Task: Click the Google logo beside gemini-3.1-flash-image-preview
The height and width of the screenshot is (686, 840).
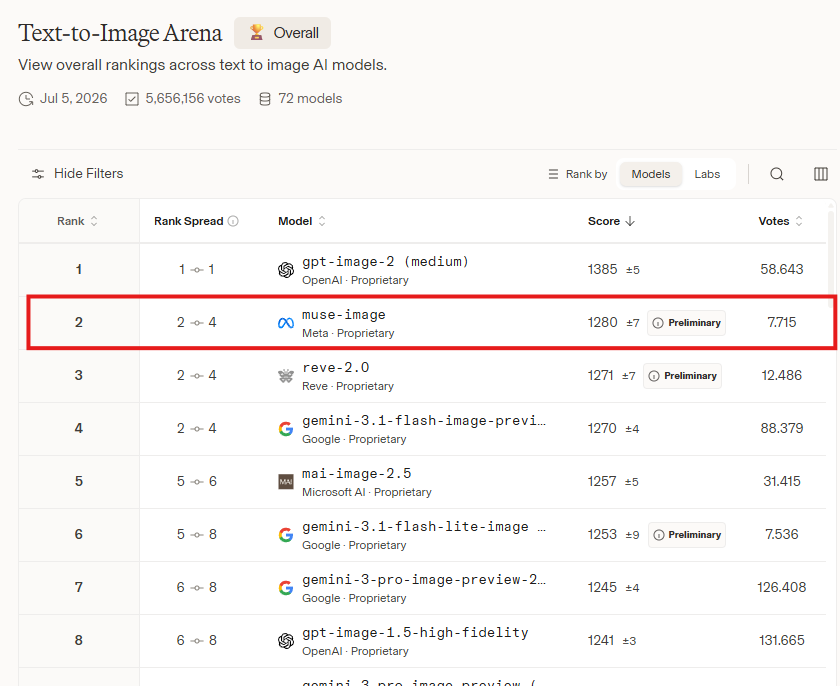Action: click(x=286, y=429)
